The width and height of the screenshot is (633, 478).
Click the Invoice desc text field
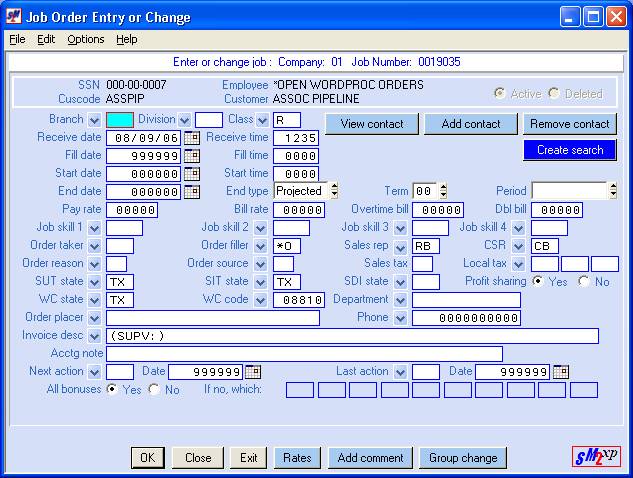(351, 336)
